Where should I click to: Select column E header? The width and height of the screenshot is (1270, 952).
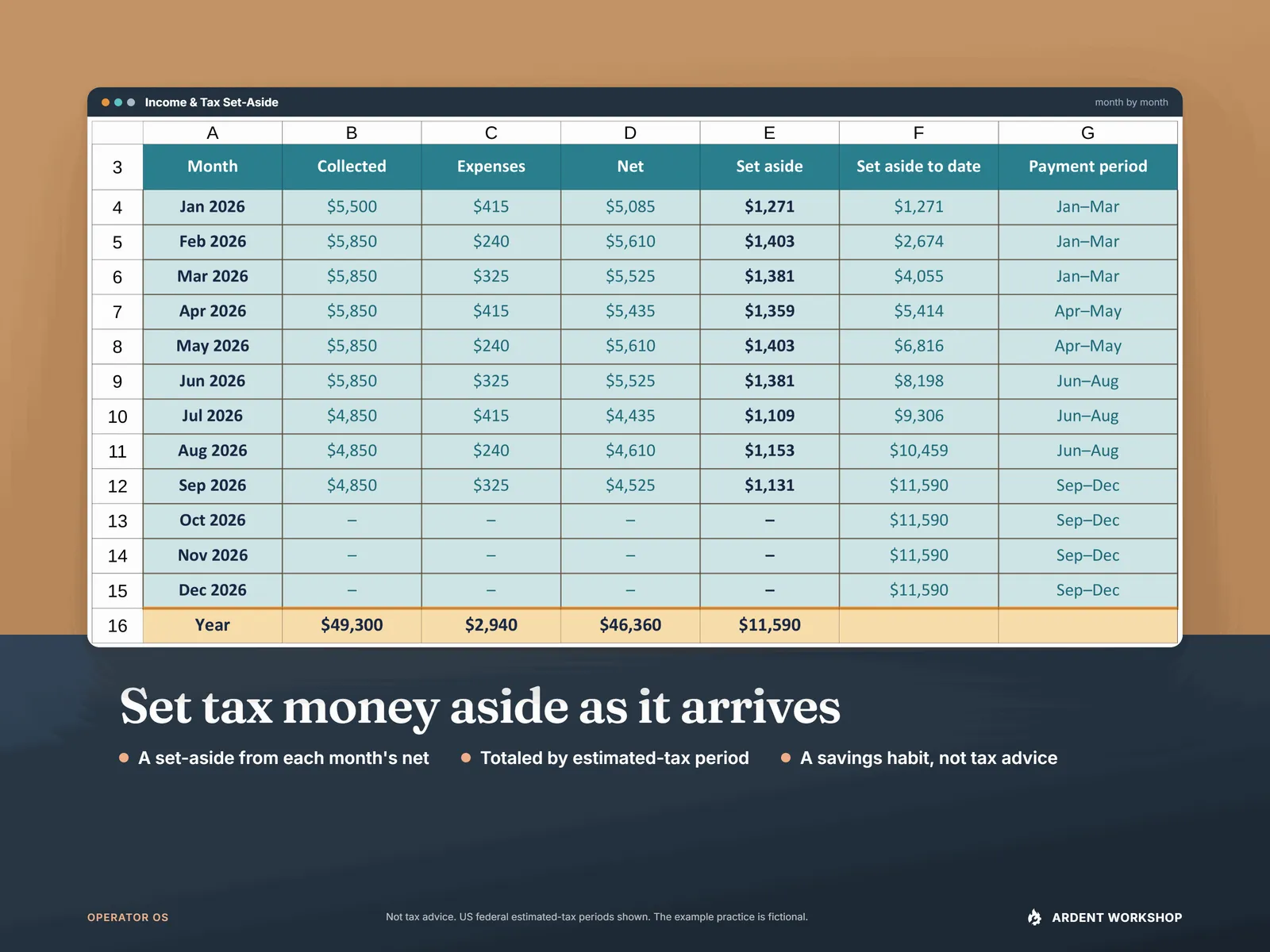769,132
